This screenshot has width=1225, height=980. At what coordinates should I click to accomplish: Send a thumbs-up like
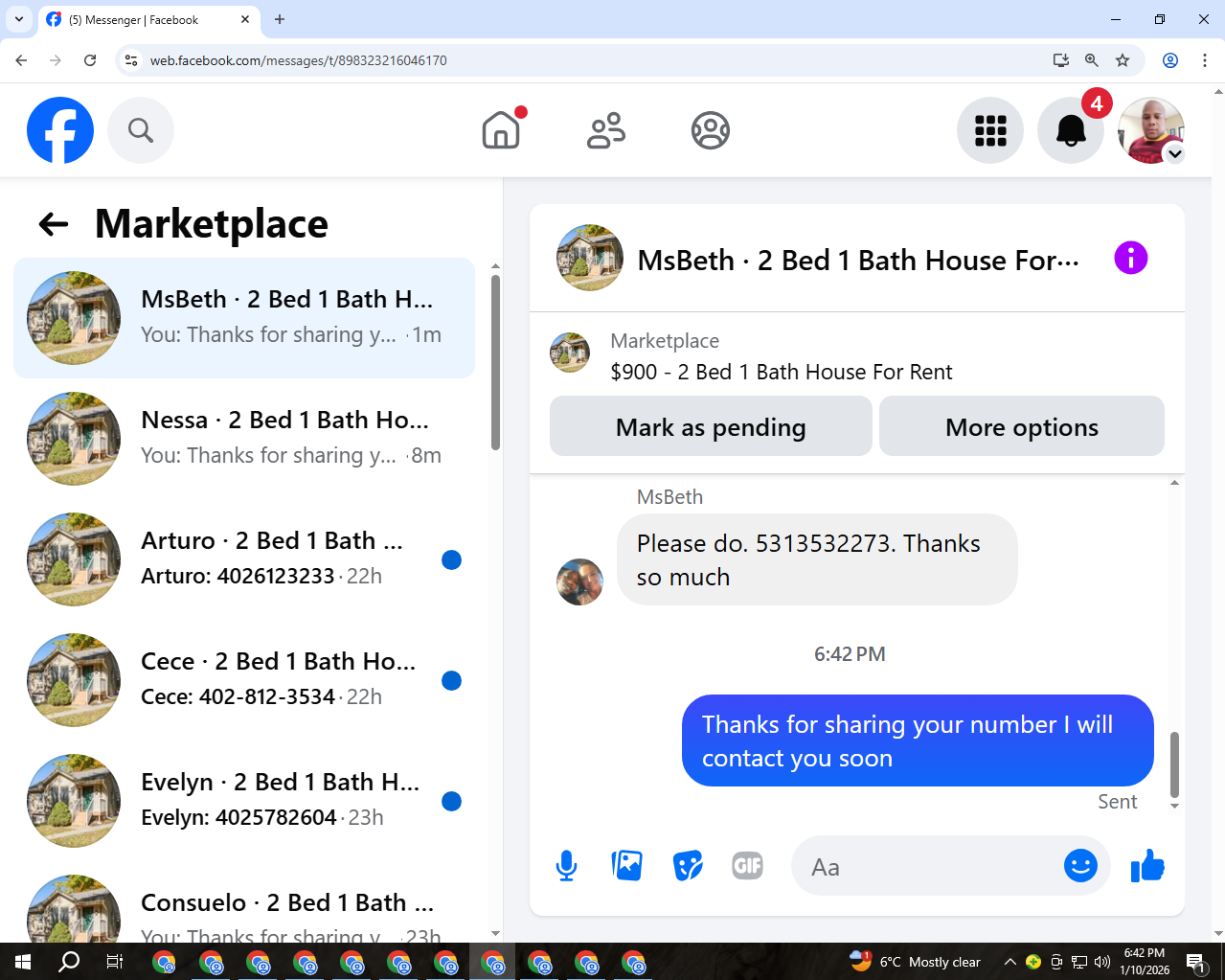pyautogui.click(x=1147, y=866)
